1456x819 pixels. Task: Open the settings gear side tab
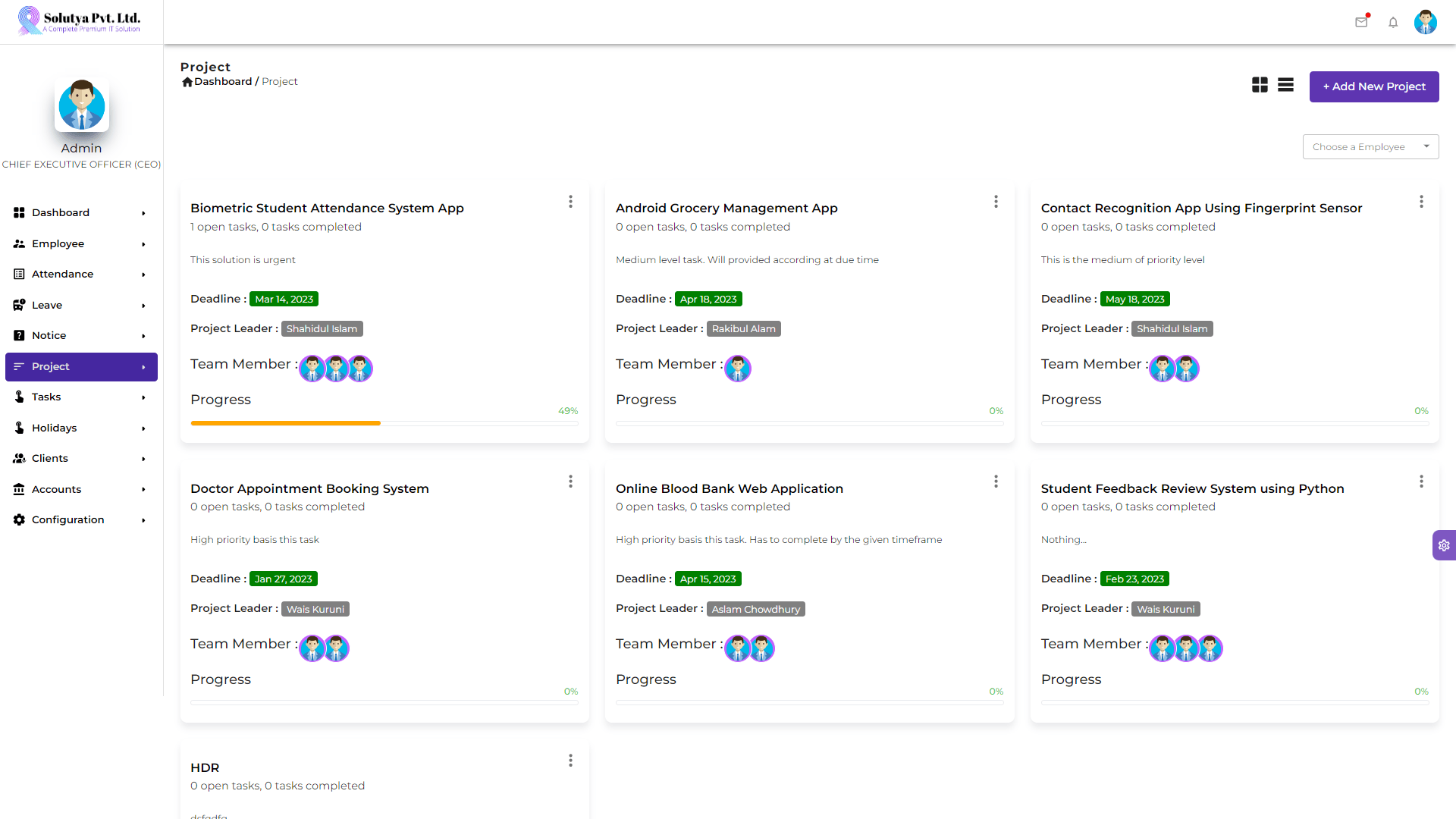tap(1444, 545)
